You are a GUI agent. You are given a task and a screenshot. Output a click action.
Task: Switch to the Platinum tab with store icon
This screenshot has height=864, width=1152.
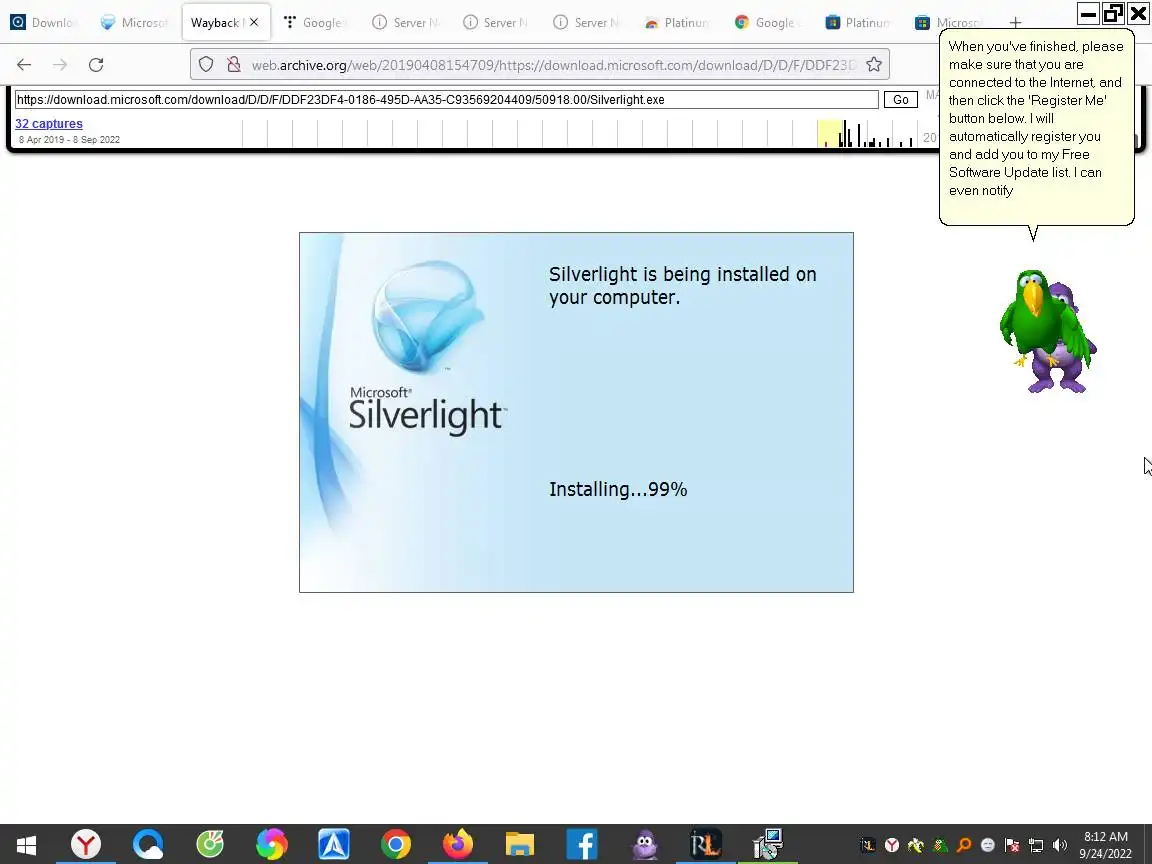[x=858, y=23]
